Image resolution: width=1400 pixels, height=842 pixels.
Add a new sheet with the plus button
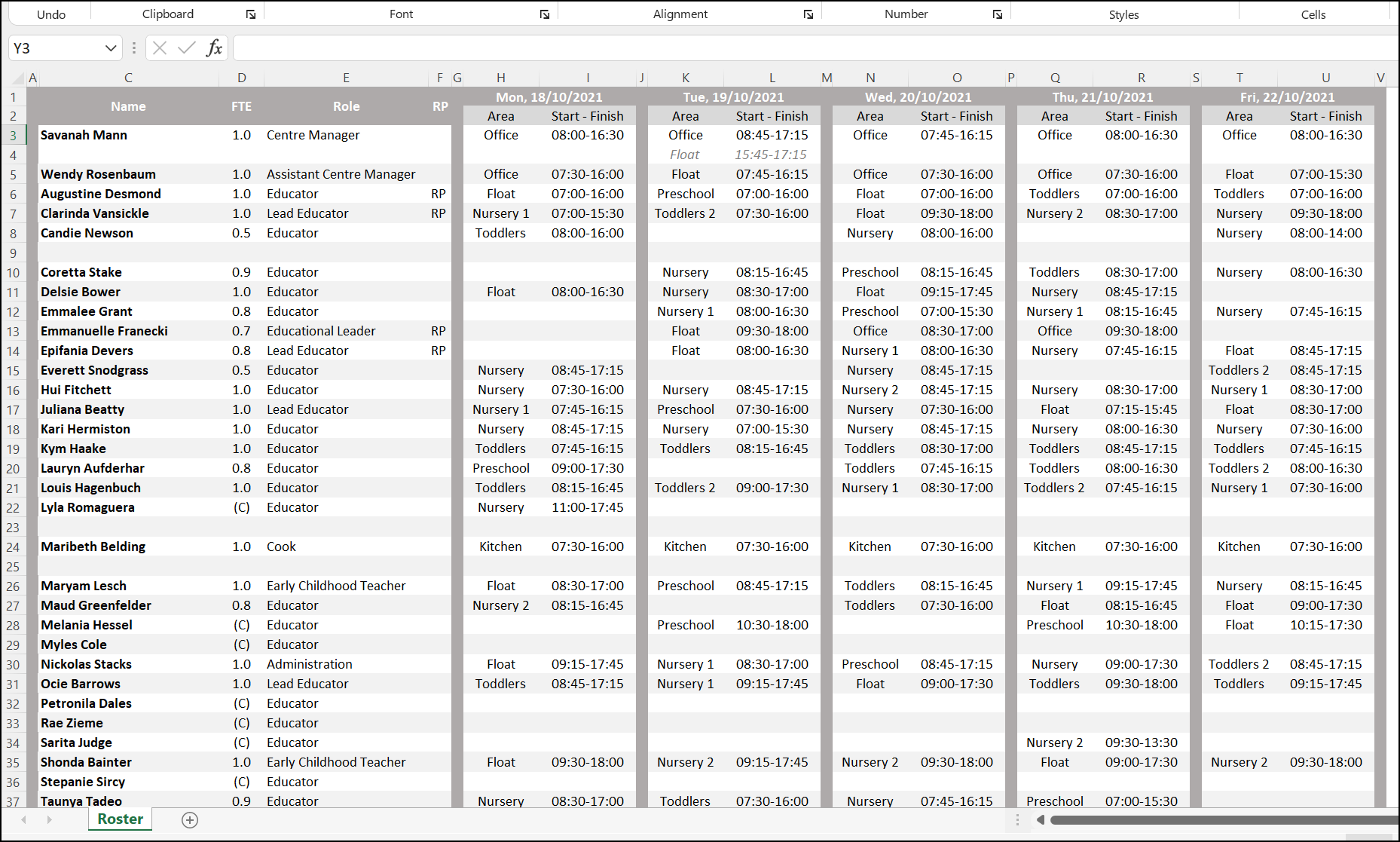190,820
